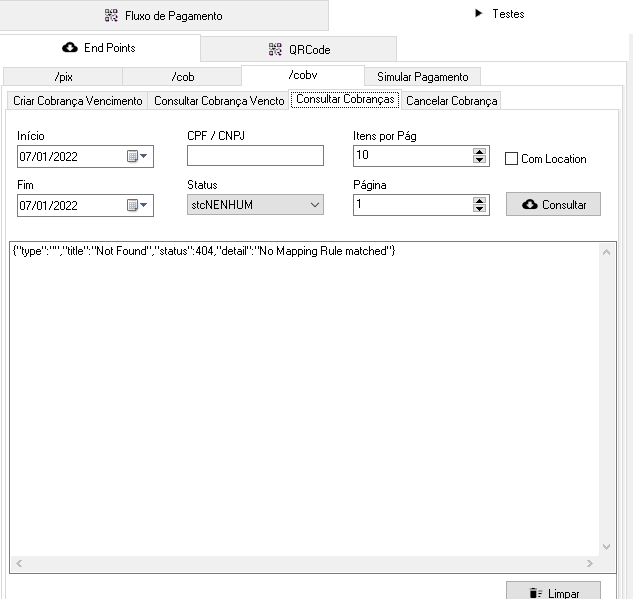Open Consultar Cobranças tab
The height and width of the screenshot is (599, 633).
click(345, 99)
